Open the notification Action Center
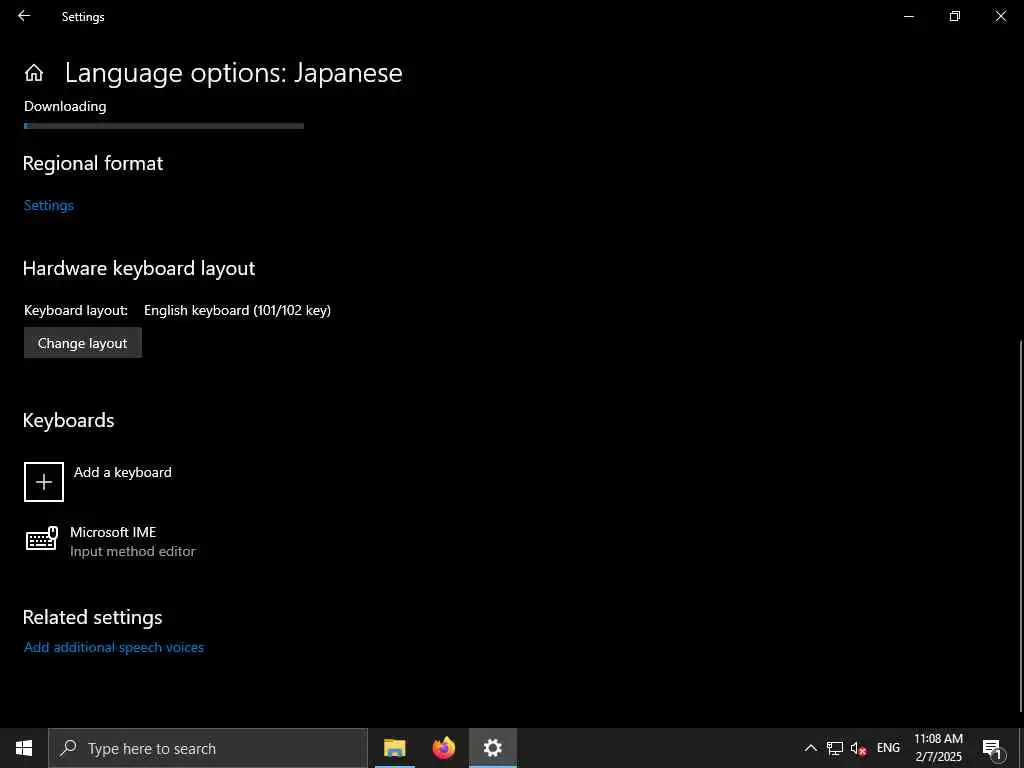The height and width of the screenshot is (768, 1024). coord(992,748)
